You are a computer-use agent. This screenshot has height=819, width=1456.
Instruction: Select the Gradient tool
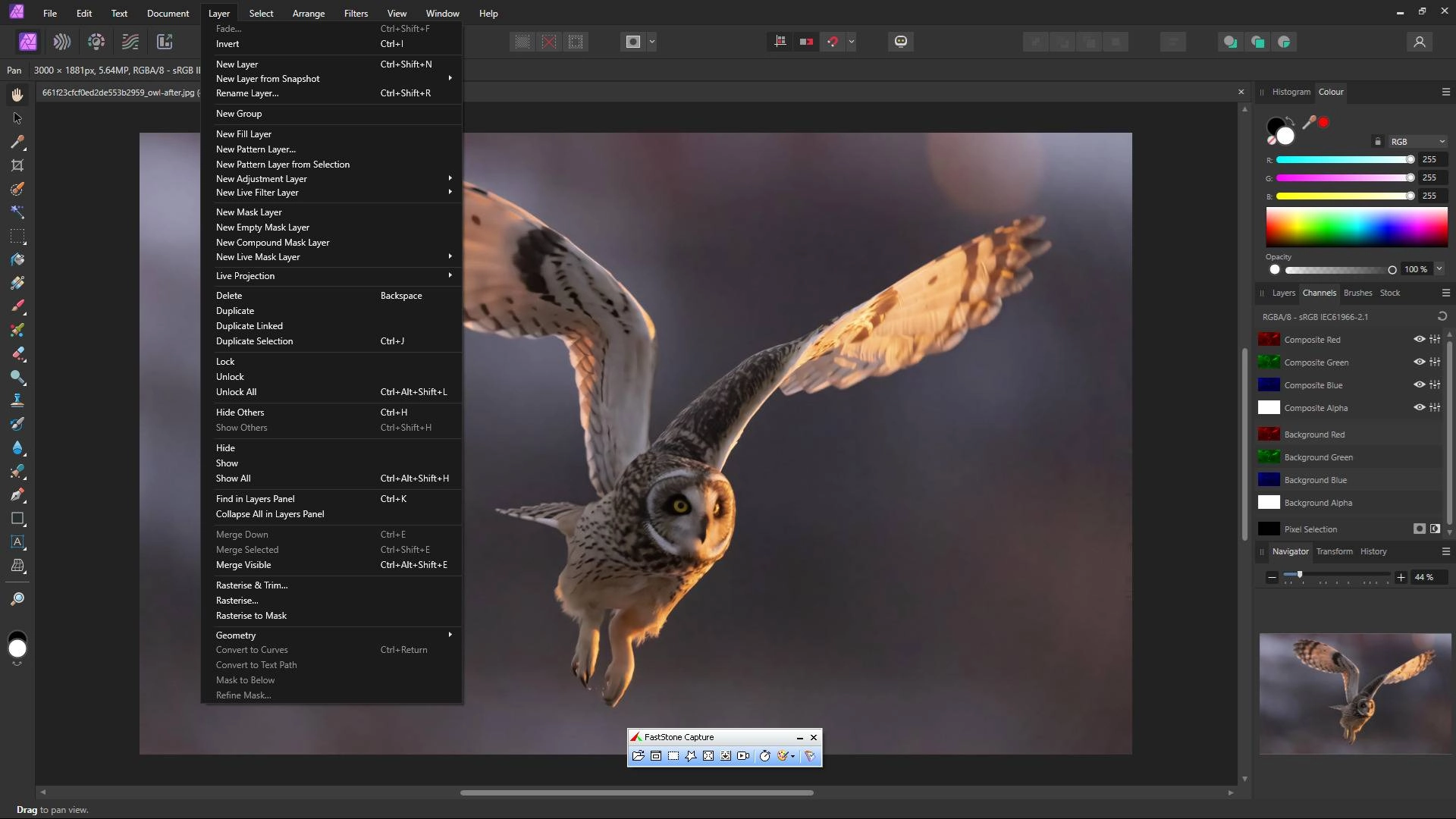[17, 283]
